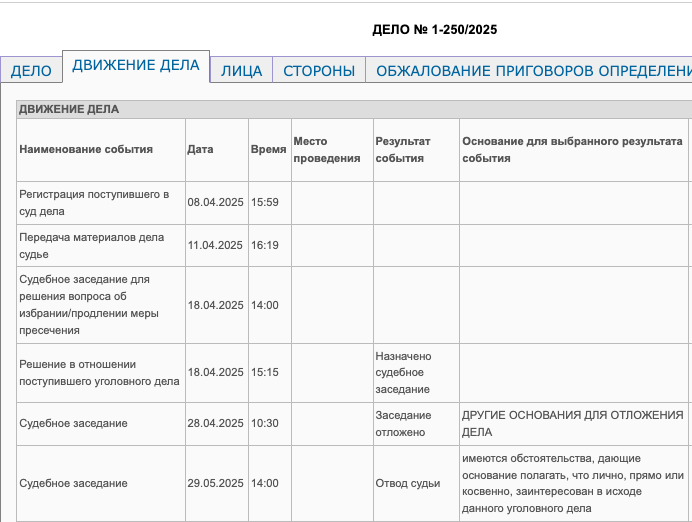692x522 pixels.
Task: Click Судебное заседание event dated 29.05.2025
Action: tap(73, 483)
